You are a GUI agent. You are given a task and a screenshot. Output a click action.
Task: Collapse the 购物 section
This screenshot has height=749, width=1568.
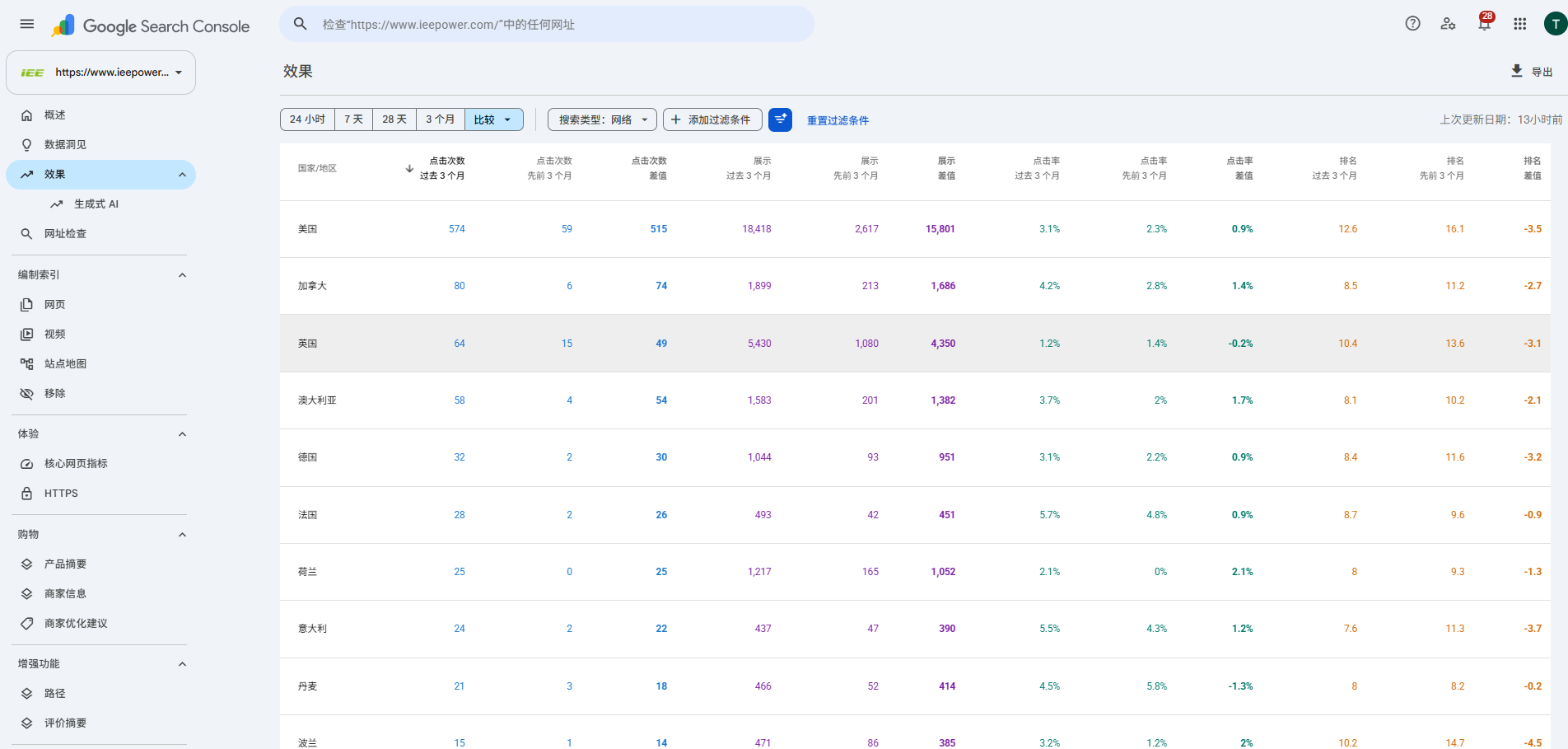tap(182, 535)
